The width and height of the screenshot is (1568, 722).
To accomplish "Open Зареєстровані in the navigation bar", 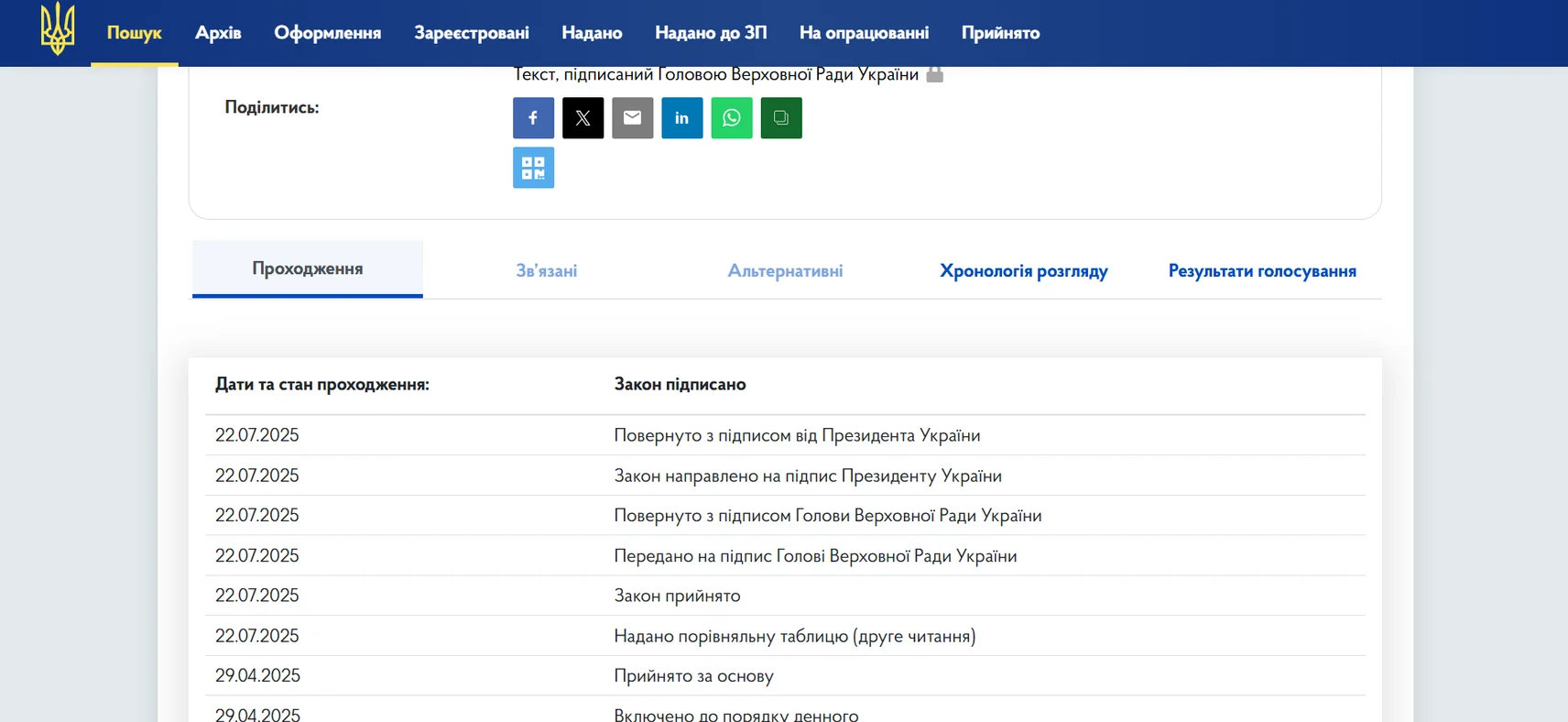I will pyautogui.click(x=471, y=33).
